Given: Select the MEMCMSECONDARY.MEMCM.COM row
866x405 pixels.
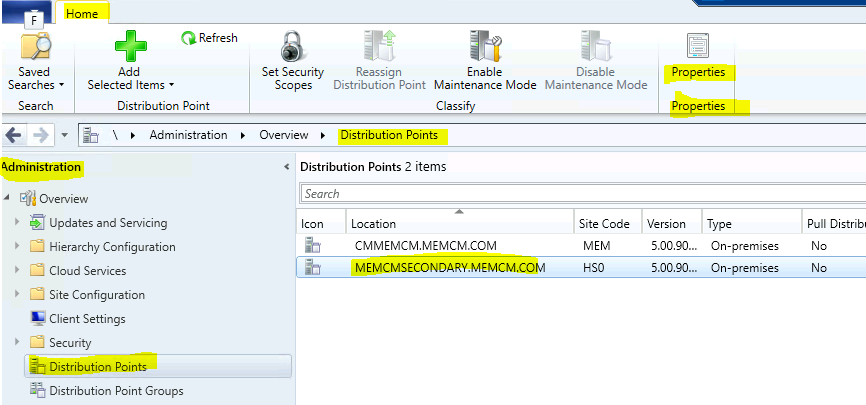Looking at the screenshot, I should [x=581, y=267].
